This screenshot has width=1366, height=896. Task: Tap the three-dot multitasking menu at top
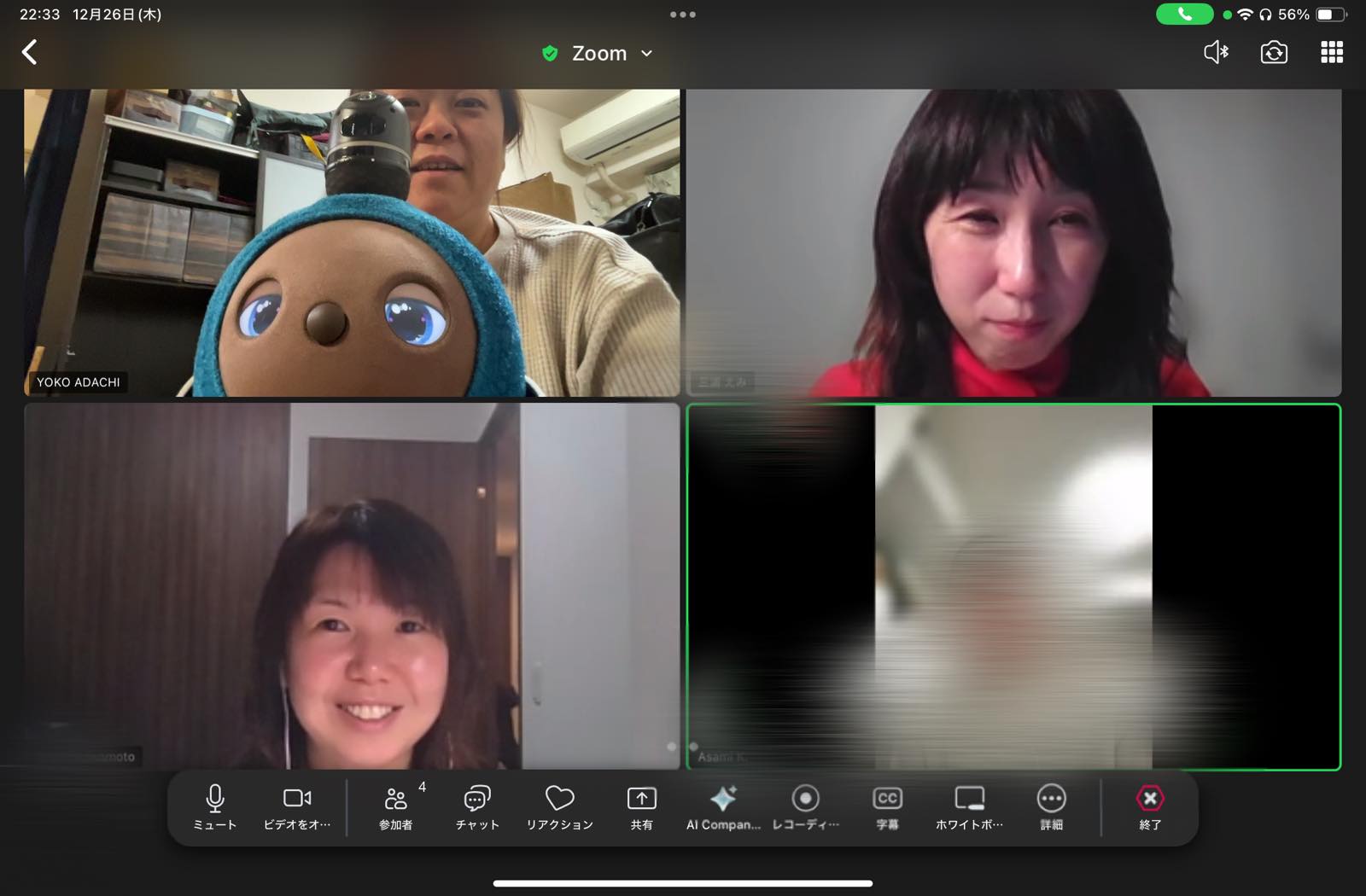tap(683, 15)
